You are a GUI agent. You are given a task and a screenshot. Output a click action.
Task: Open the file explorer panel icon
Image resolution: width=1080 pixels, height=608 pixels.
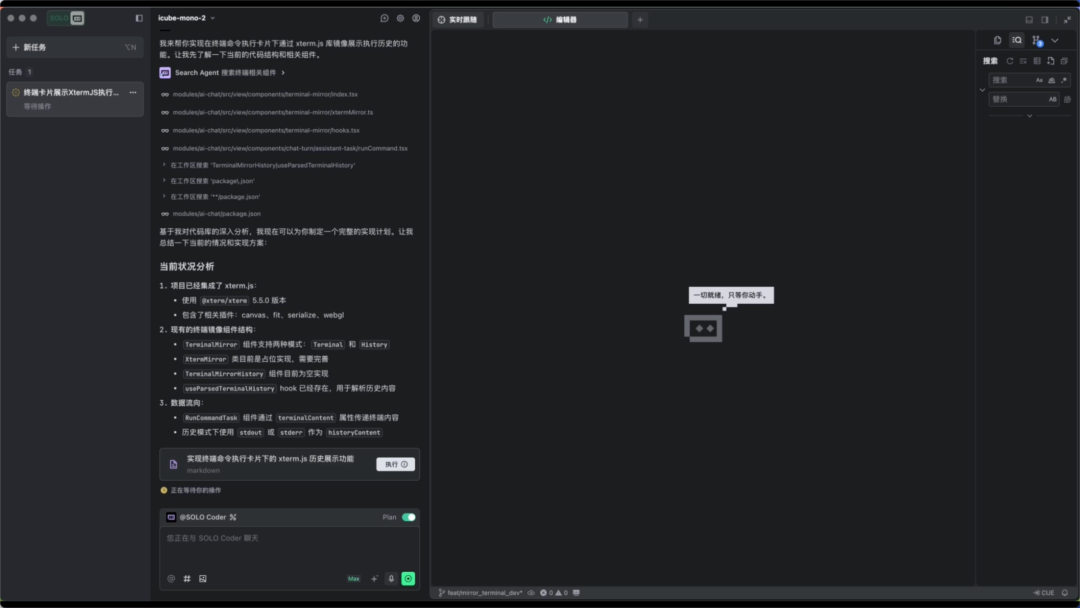(997, 41)
